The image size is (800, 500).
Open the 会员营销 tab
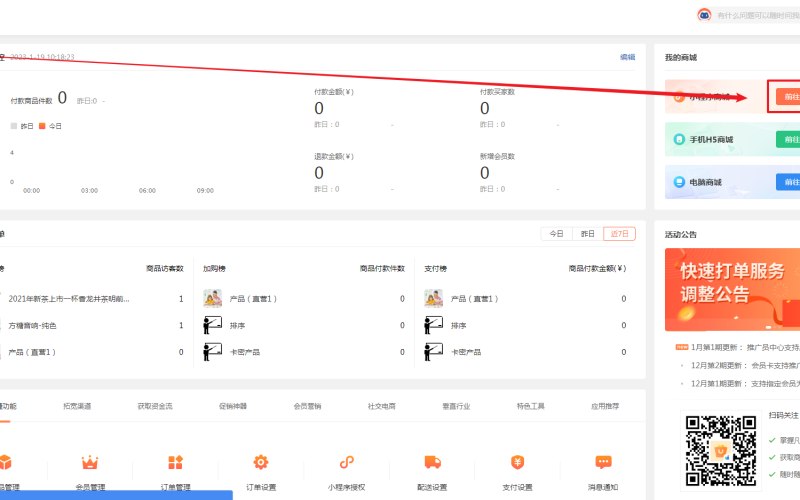tap(307, 406)
